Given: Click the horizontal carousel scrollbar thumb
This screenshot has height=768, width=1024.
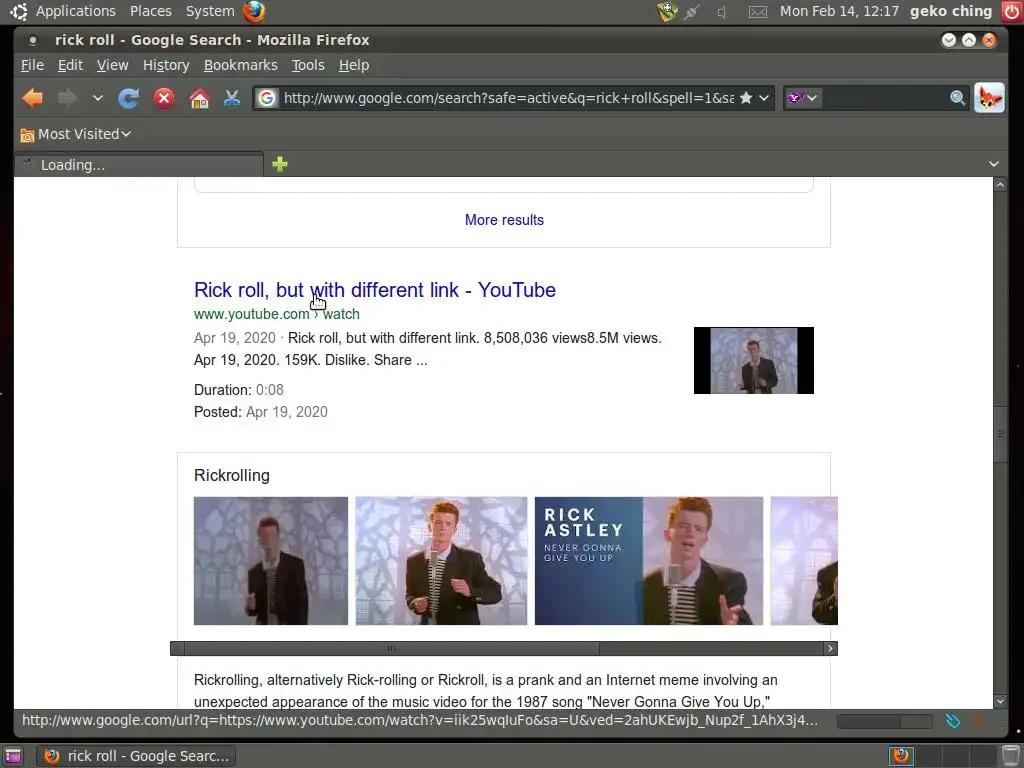Looking at the screenshot, I should point(392,648).
